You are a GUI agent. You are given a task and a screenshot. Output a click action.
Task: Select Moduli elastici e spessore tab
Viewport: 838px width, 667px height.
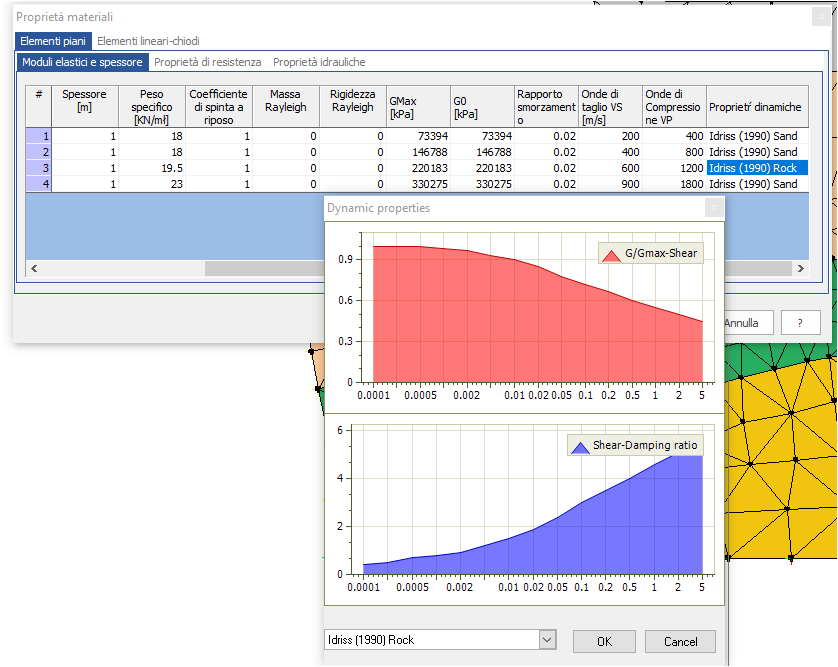[x=82, y=62]
